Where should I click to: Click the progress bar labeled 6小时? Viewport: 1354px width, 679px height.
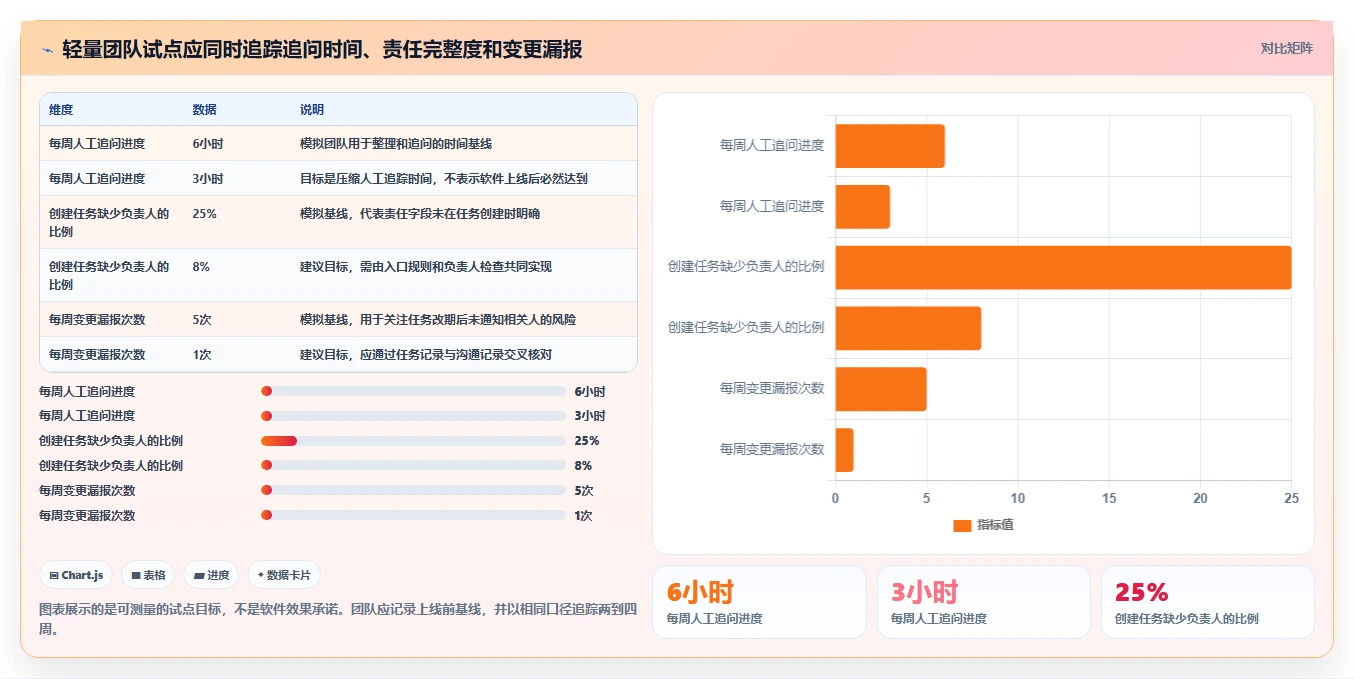(413, 392)
